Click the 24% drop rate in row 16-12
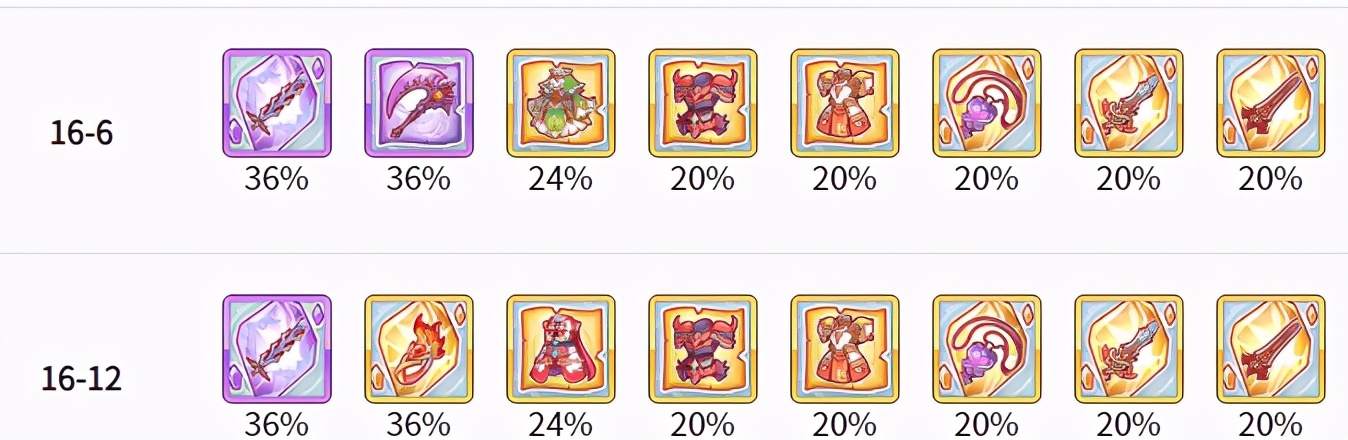The height and width of the screenshot is (440, 1348). 560,424
